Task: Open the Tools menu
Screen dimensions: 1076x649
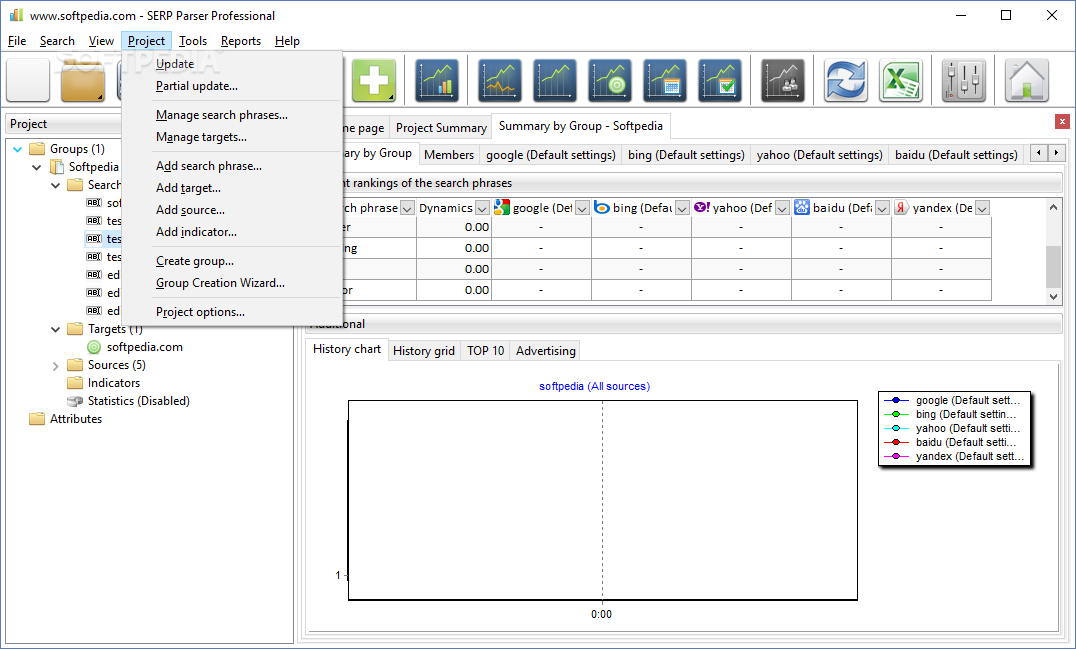Action: [x=193, y=41]
